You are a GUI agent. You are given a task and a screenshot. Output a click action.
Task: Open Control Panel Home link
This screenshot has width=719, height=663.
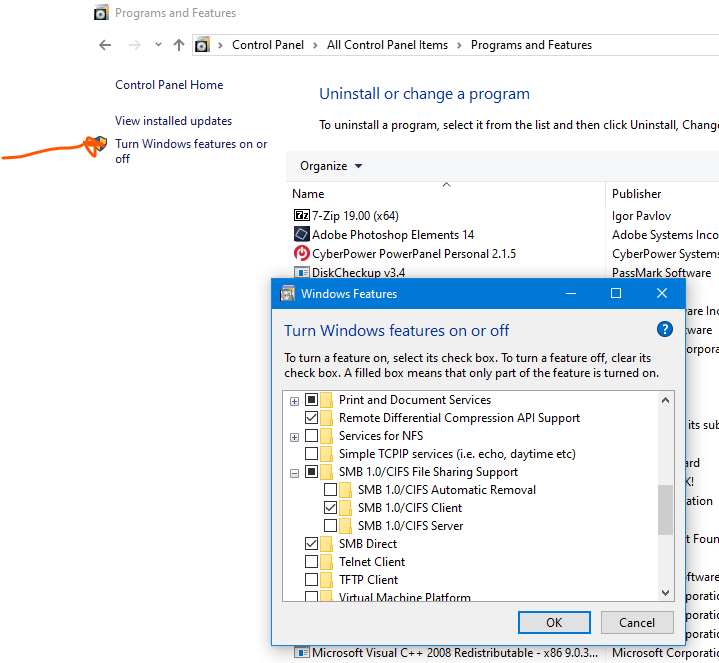point(169,85)
